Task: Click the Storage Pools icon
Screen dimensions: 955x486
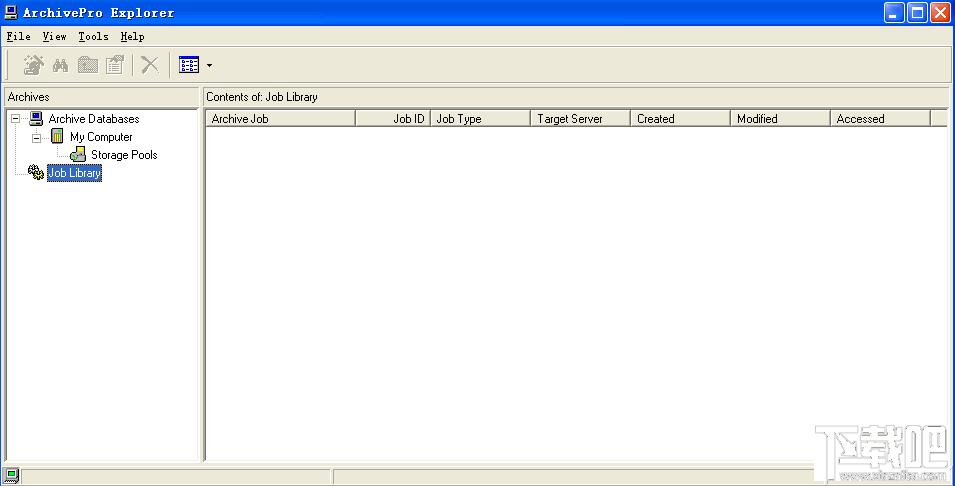Action: coord(78,154)
